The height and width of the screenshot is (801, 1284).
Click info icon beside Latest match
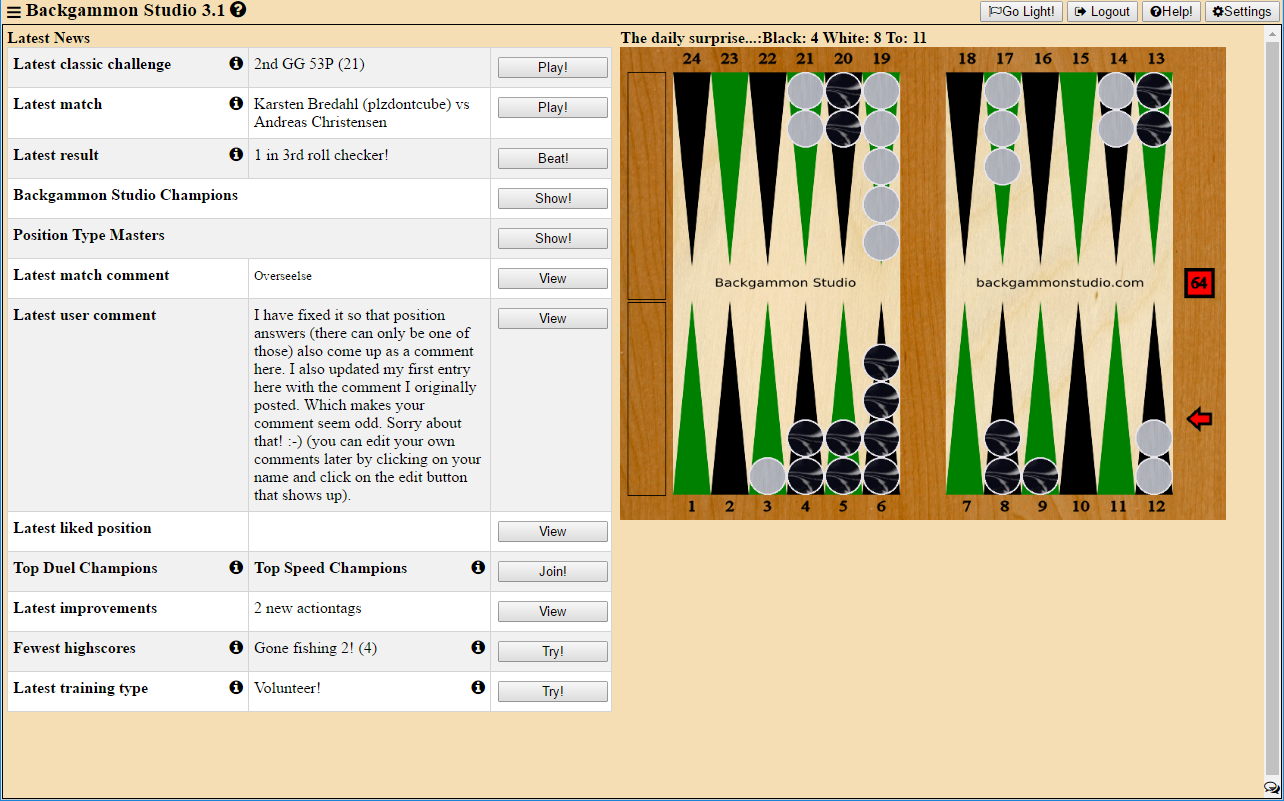(x=236, y=104)
